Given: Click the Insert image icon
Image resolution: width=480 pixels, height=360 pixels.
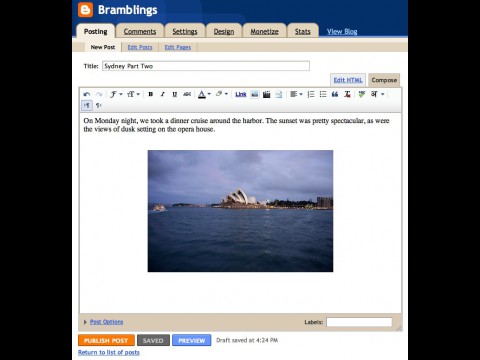Looking at the screenshot, I should 254,94.
